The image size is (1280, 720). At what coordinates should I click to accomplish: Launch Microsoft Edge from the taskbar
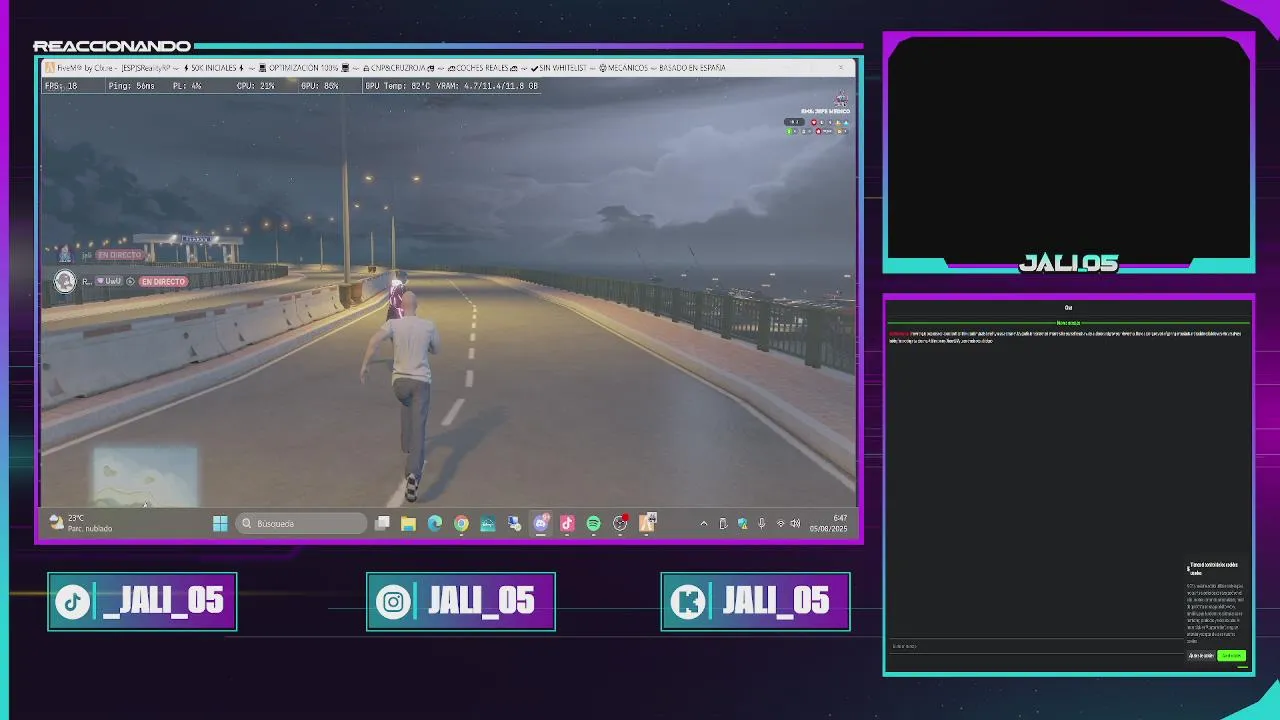pos(435,523)
